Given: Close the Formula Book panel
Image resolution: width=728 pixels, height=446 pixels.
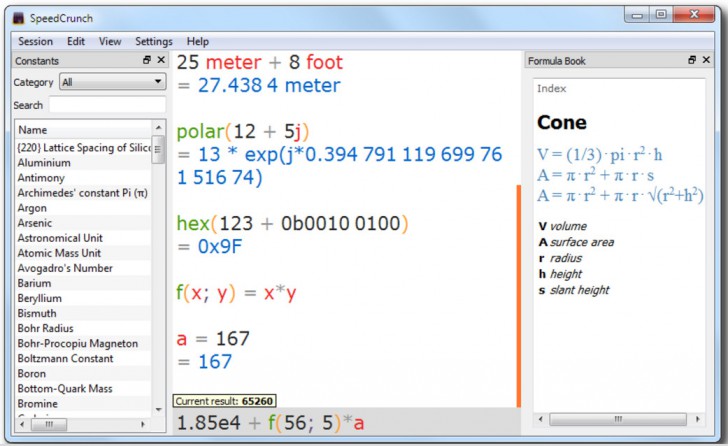Looking at the screenshot, I should [706, 60].
